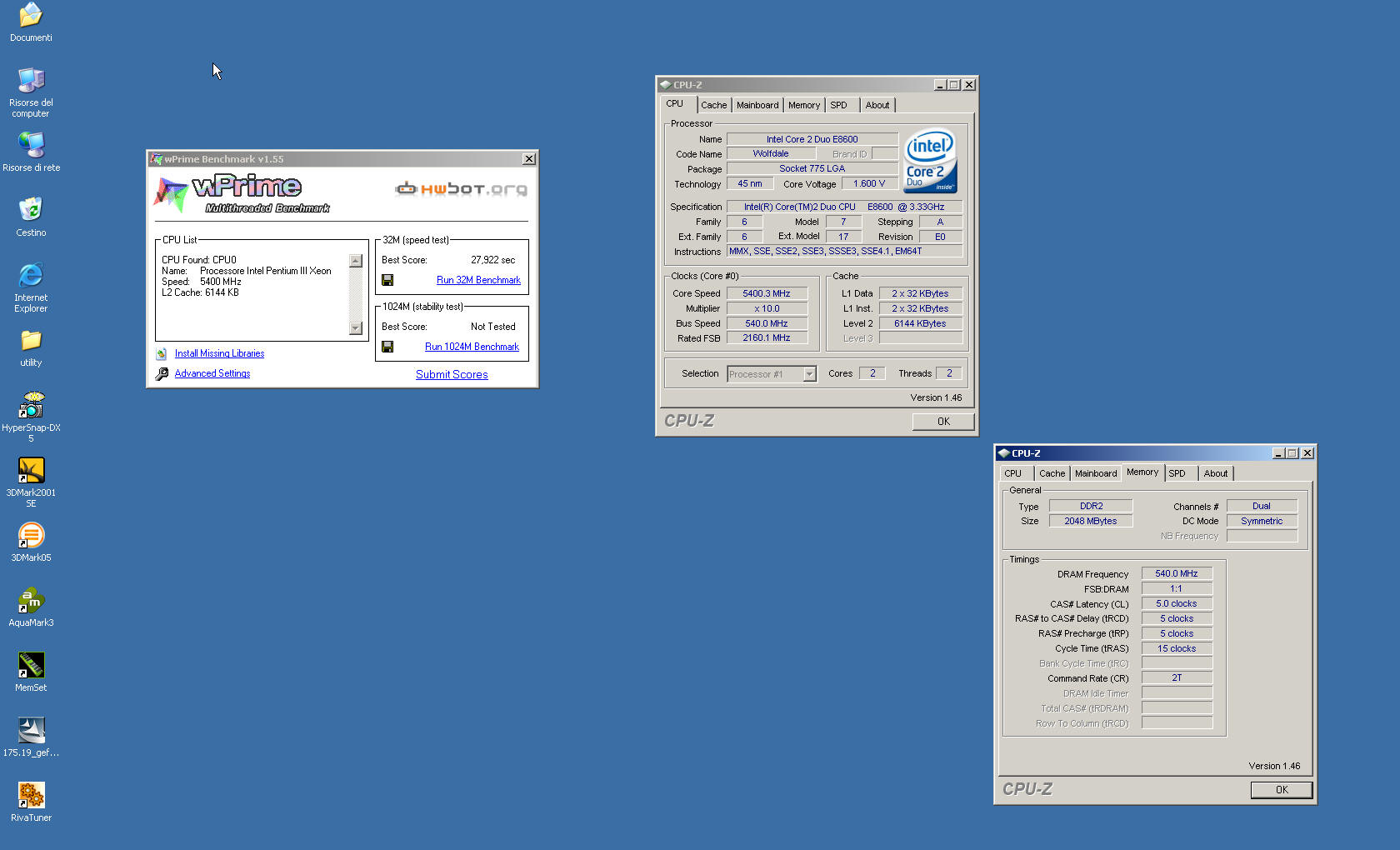This screenshot has width=1400, height=850.
Task: Launch MemSet desktop icon
Action: tap(31, 665)
